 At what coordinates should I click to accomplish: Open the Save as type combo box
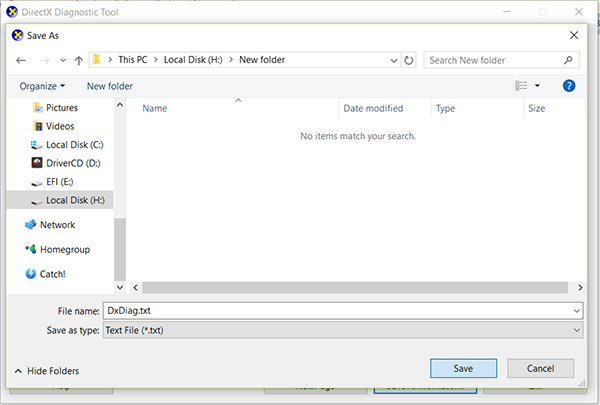[343, 330]
